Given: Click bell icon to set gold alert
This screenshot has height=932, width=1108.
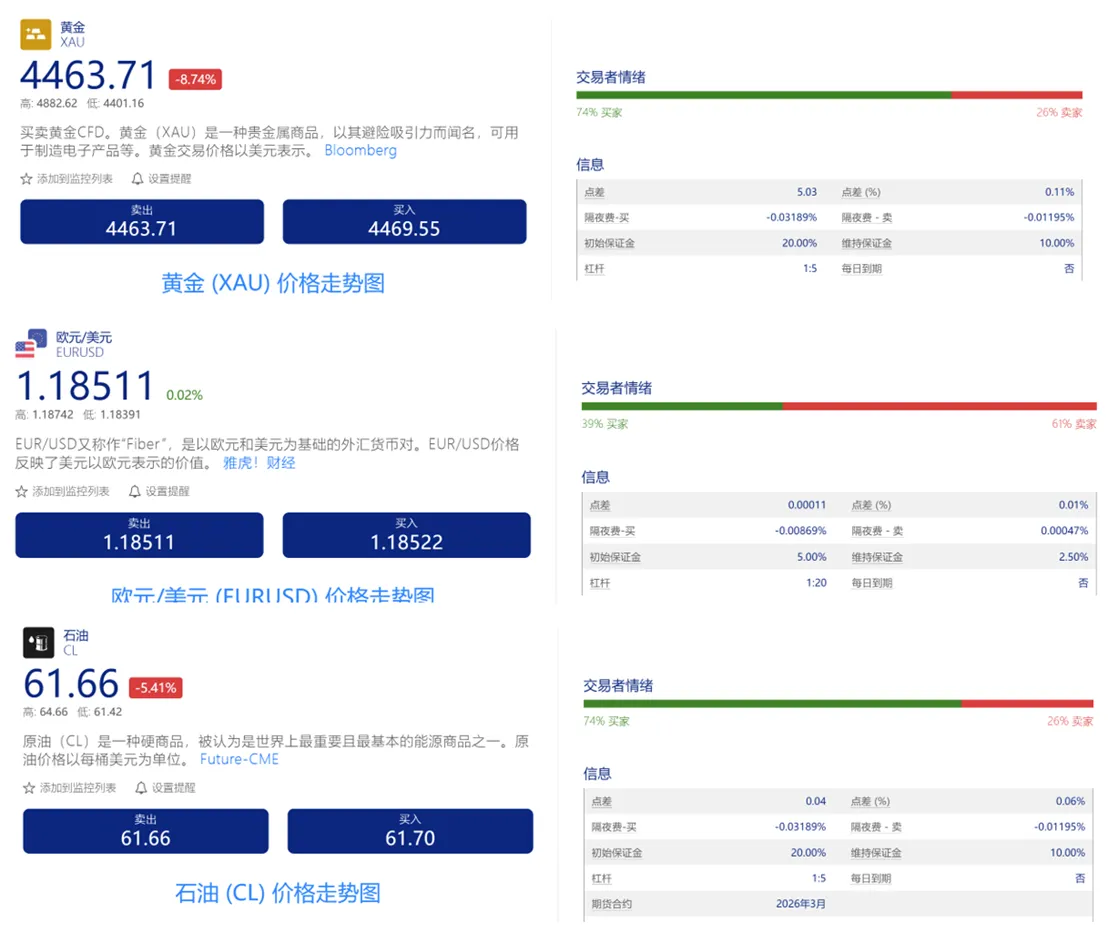Looking at the screenshot, I should (x=137, y=179).
